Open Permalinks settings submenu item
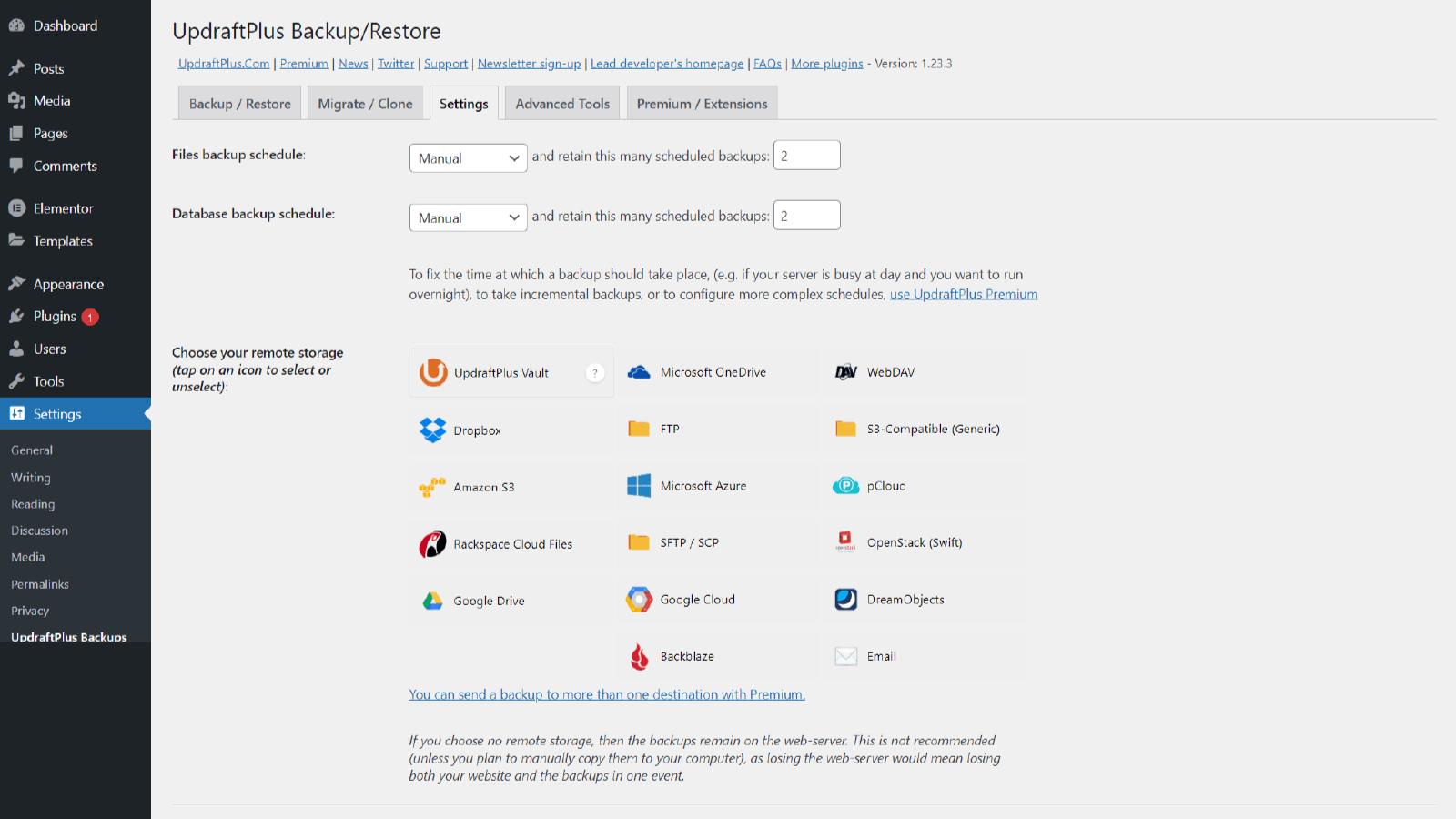This screenshot has width=1456, height=819. [x=40, y=584]
